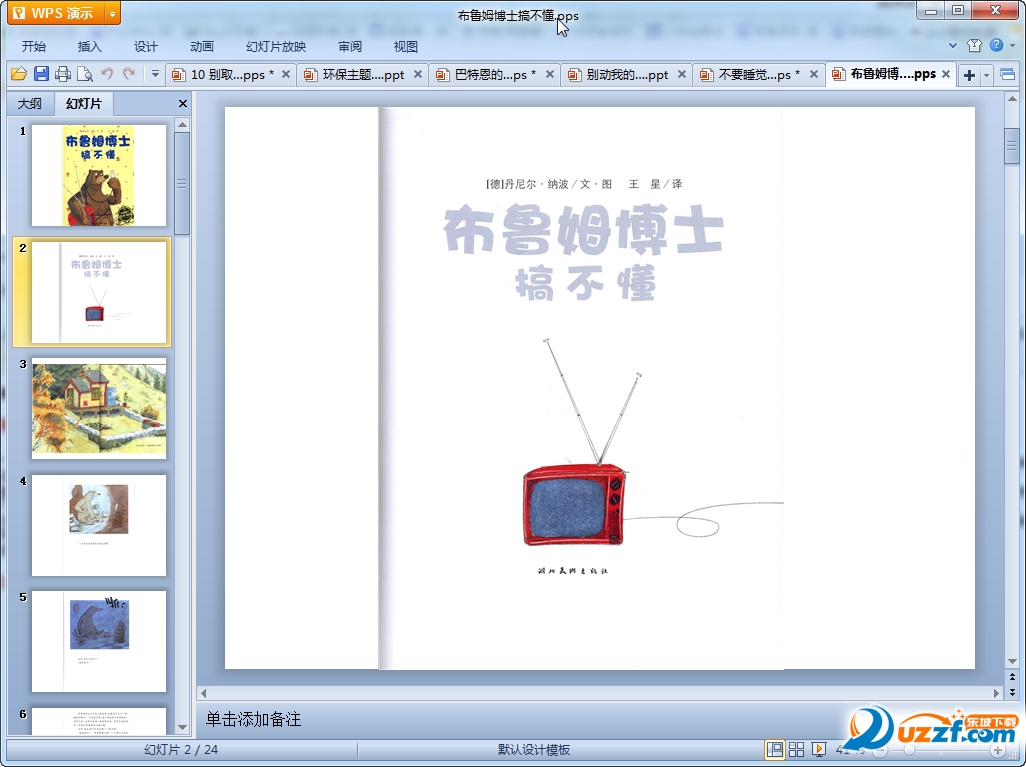Click the main editor vertical scrollbar handle
Image resolution: width=1026 pixels, height=767 pixels.
click(x=1012, y=145)
